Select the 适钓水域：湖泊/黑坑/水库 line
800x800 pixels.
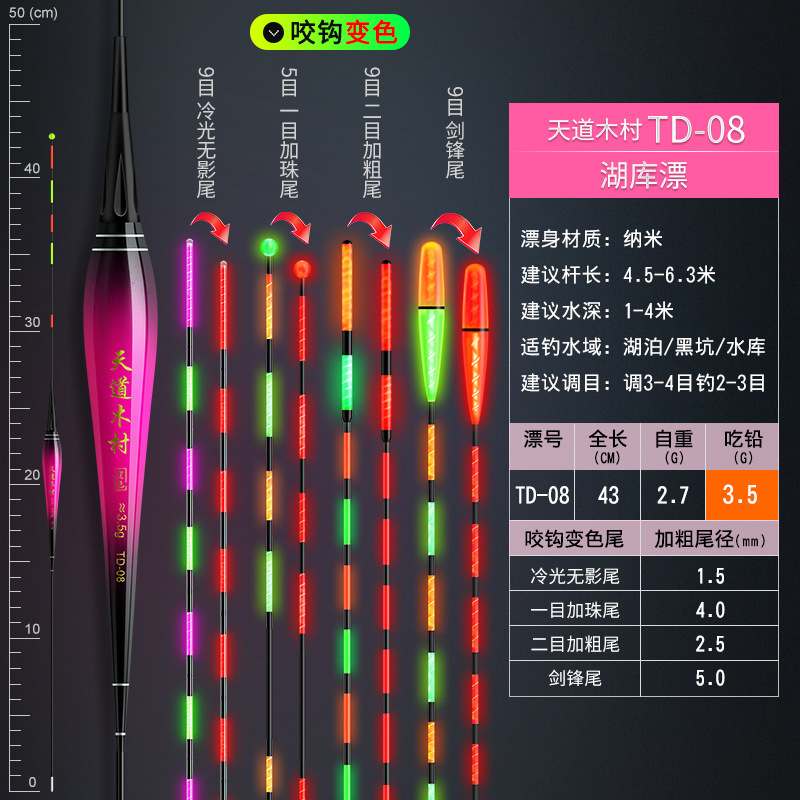(643, 347)
